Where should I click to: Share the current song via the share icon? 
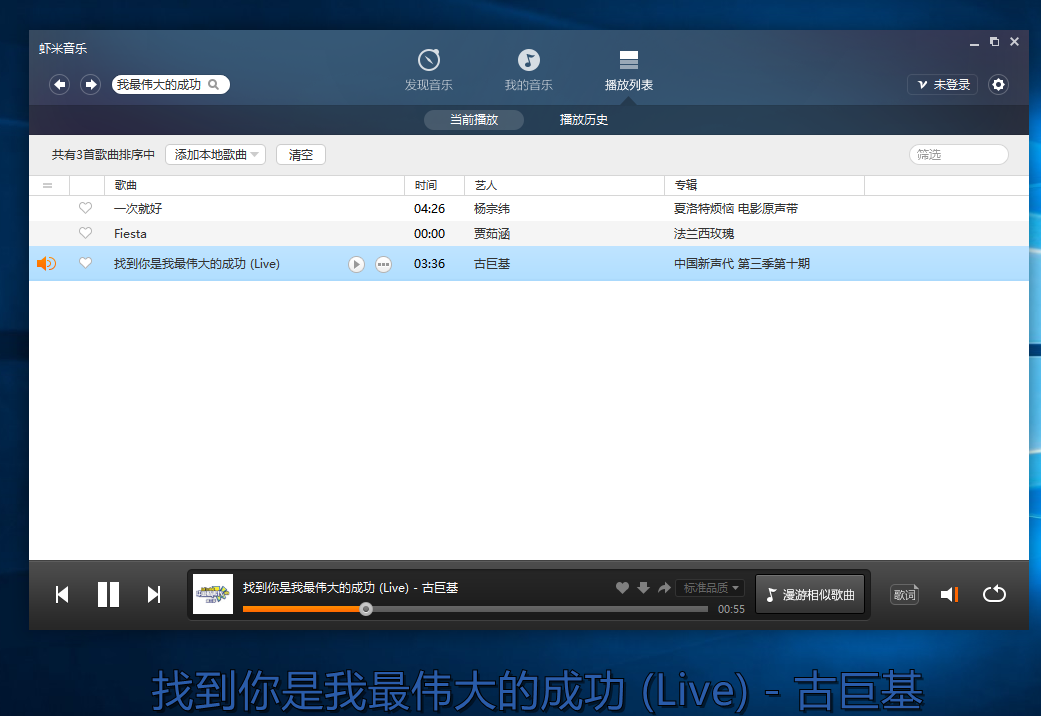pyautogui.click(x=662, y=588)
